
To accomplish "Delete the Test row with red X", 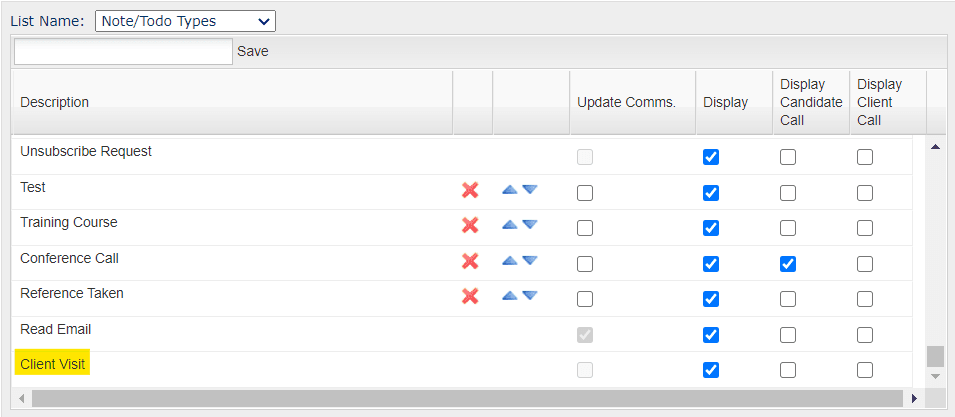I will point(470,191).
